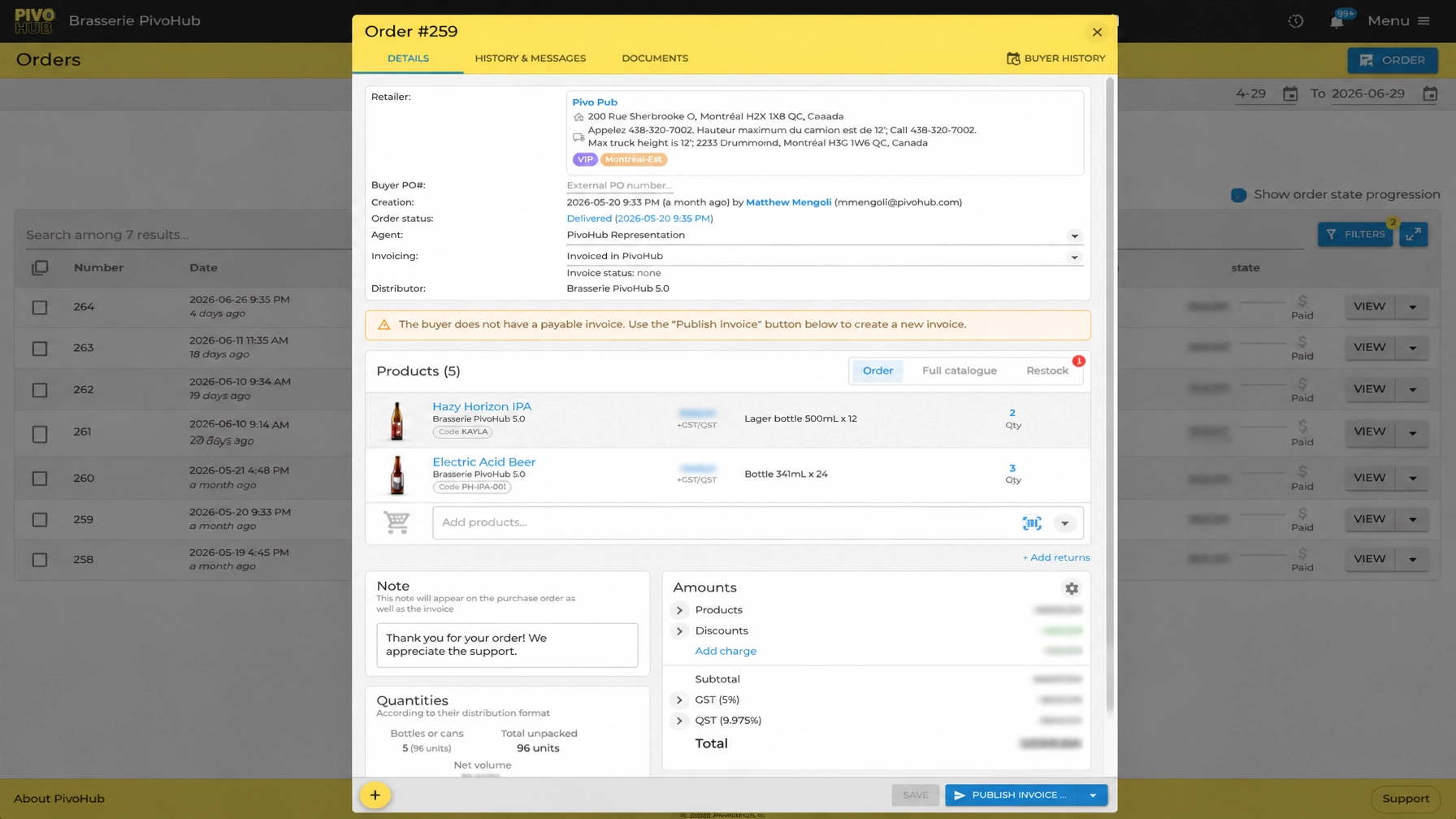Image resolution: width=1456 pixels, height=819 pixels.
Task: Open Matthew Mengoli user link
Action: pyautogui.click(x=788, y=202)
